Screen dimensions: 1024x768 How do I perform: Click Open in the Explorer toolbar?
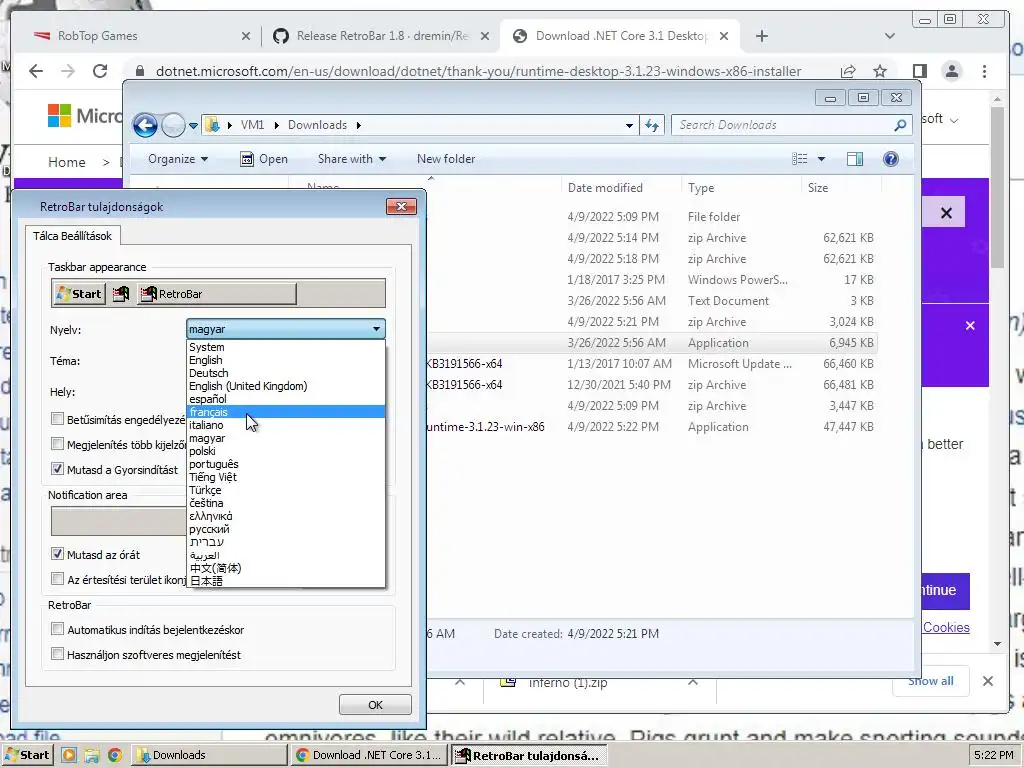264,159
